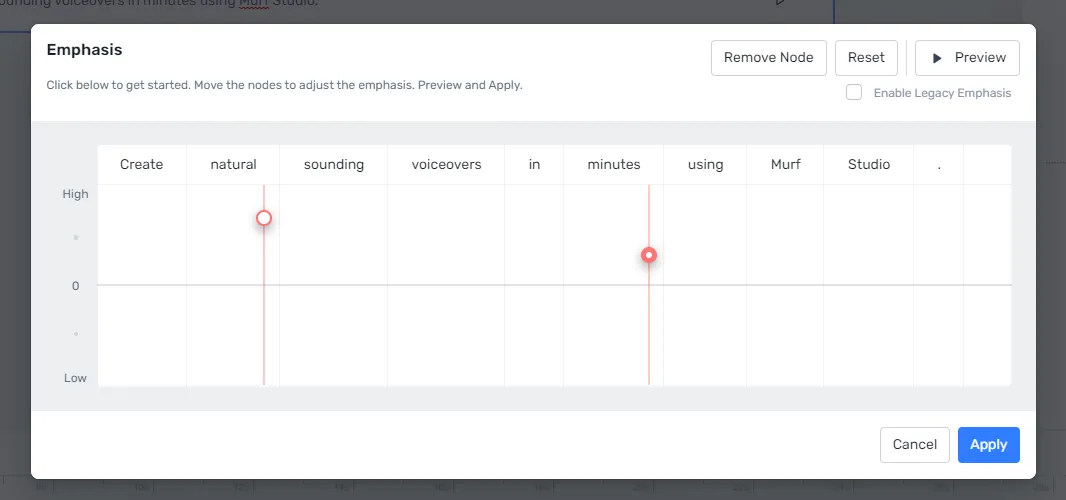Click the word 'sounding' column header
The height and width of the screenshot is (500, 1066).
click(334, 165)
